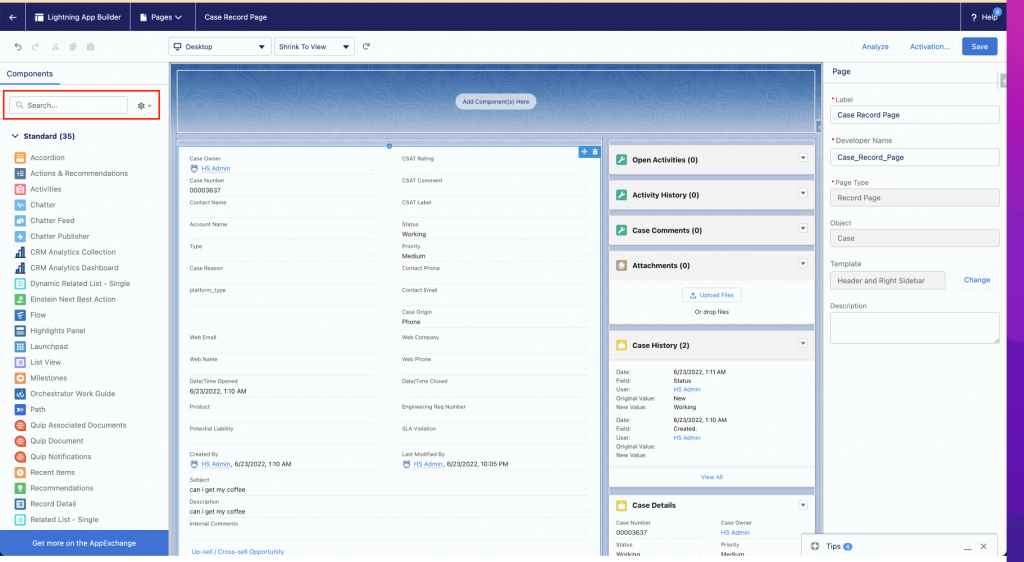Click the refresh icon beside Shrink To View
The width and height of the screenshot is (1024, 562).
[367, 47]
